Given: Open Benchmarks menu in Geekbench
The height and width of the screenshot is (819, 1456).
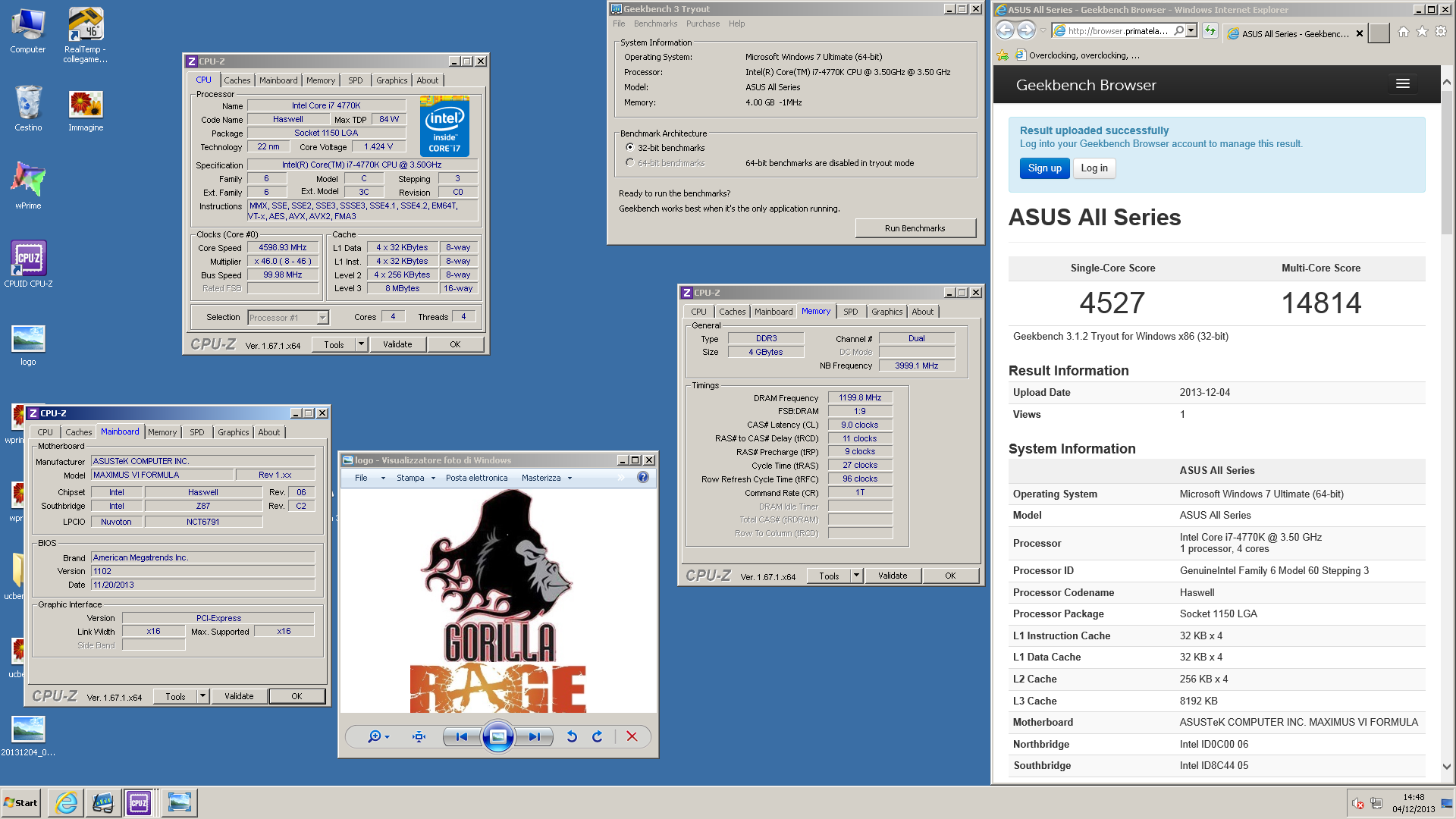Looking at the screenshot, I should tap(655, 24).
